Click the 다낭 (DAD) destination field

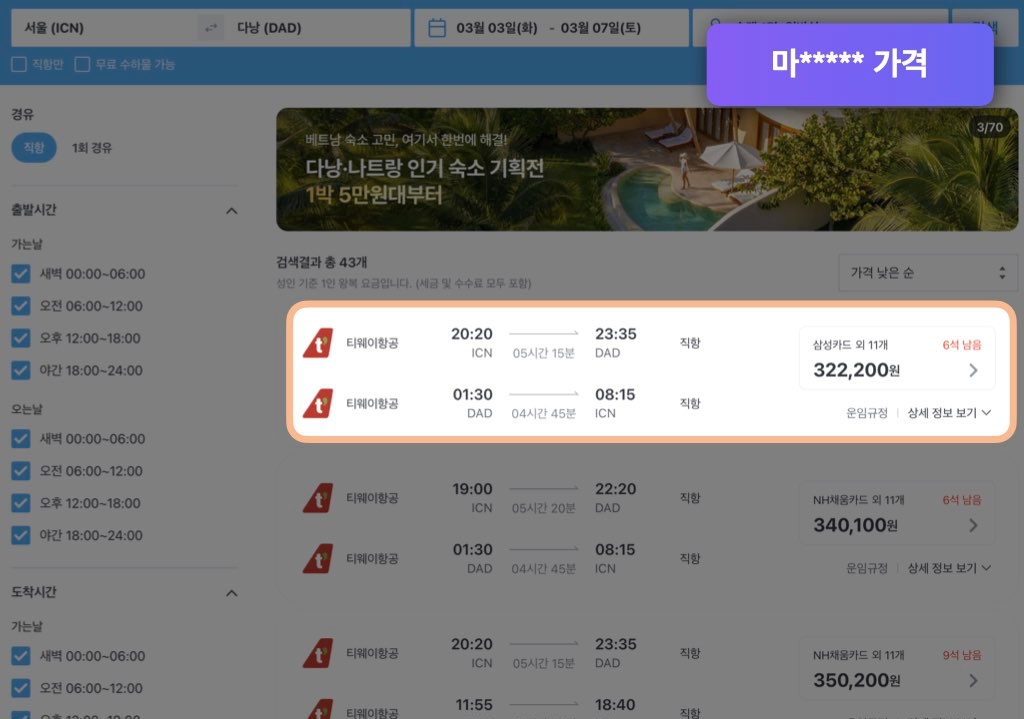(300, 27)
